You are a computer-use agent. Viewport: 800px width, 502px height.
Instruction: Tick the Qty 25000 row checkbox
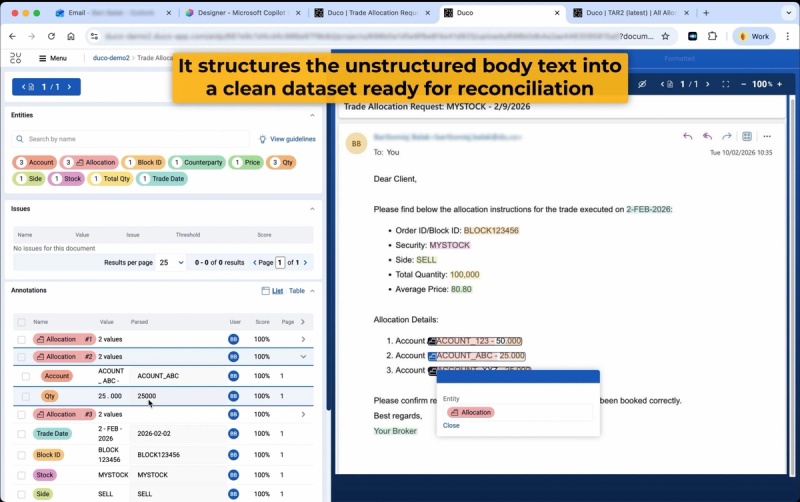point(26,396)
